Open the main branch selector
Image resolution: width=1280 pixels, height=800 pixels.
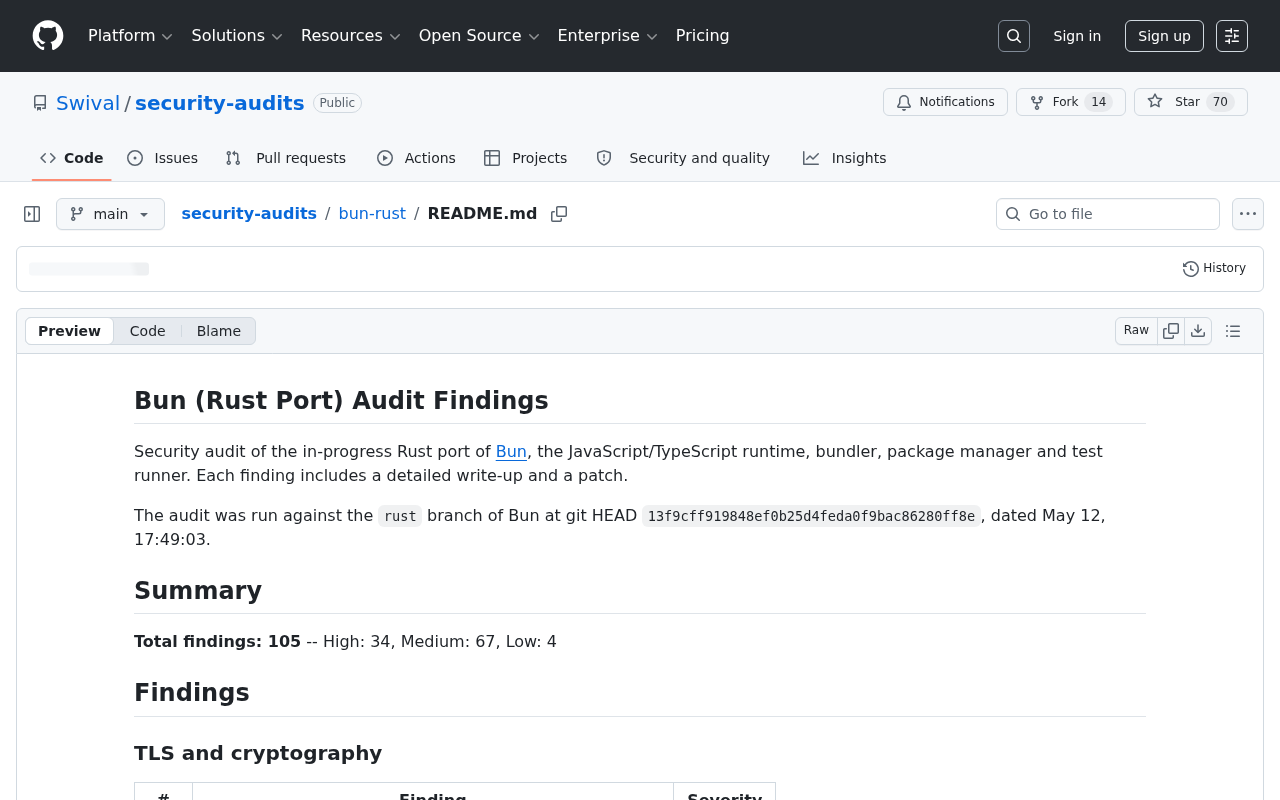point(110,214)
